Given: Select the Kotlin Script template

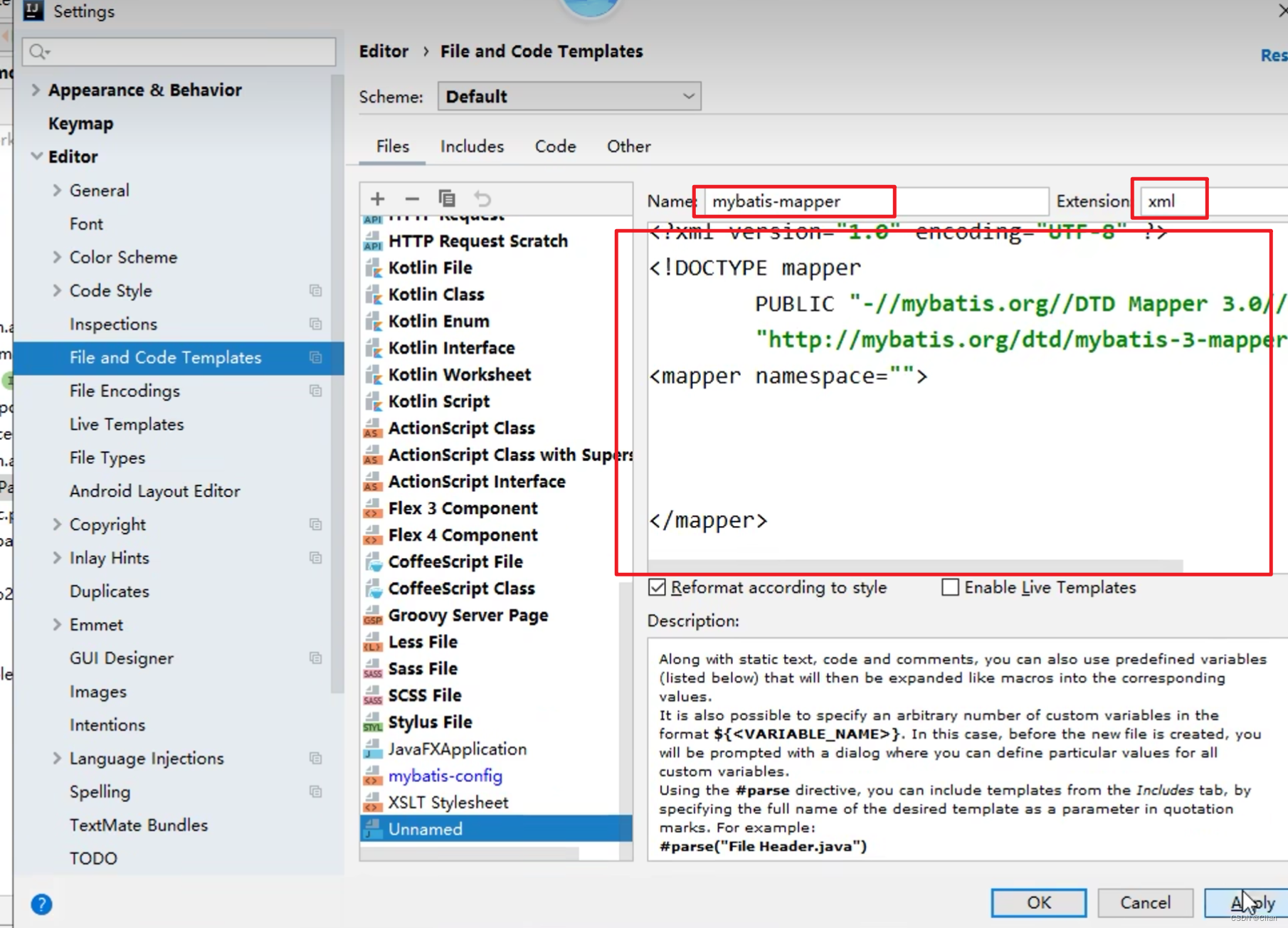Looking at the screenshot, I should coord(438,401).
